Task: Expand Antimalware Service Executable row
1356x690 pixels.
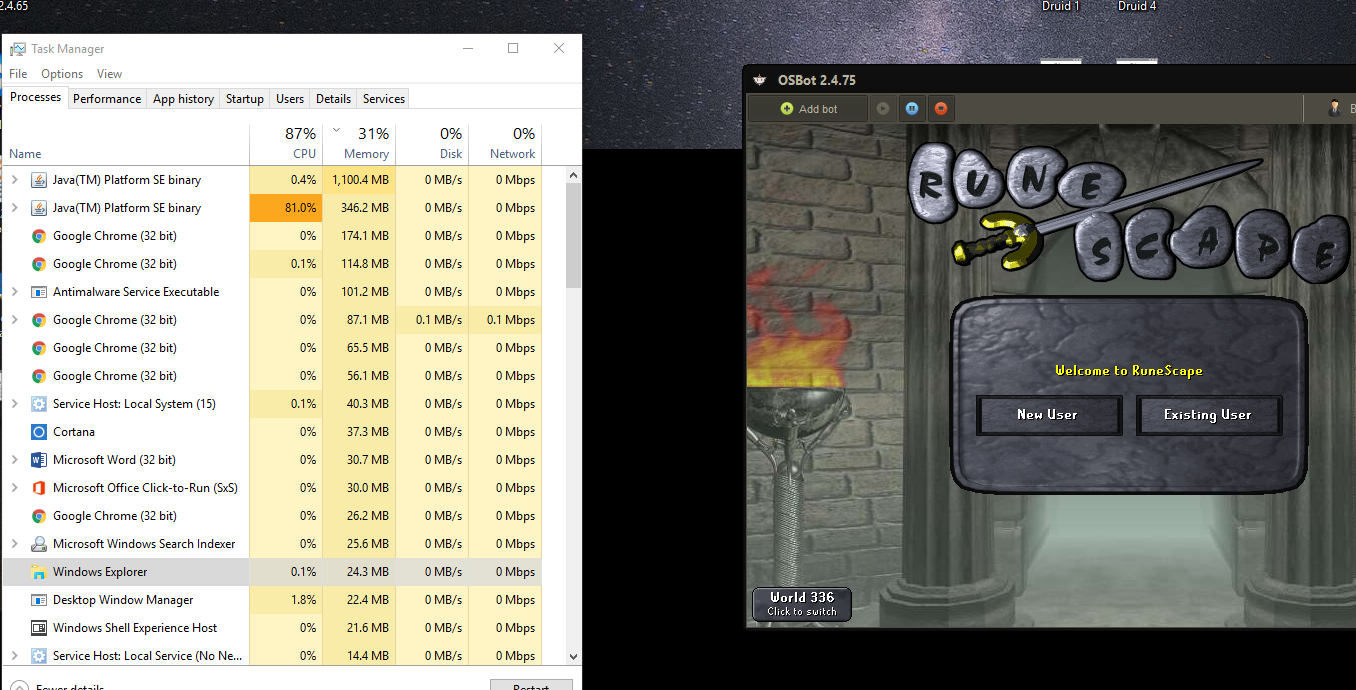Action: click(x=14, y=292)
